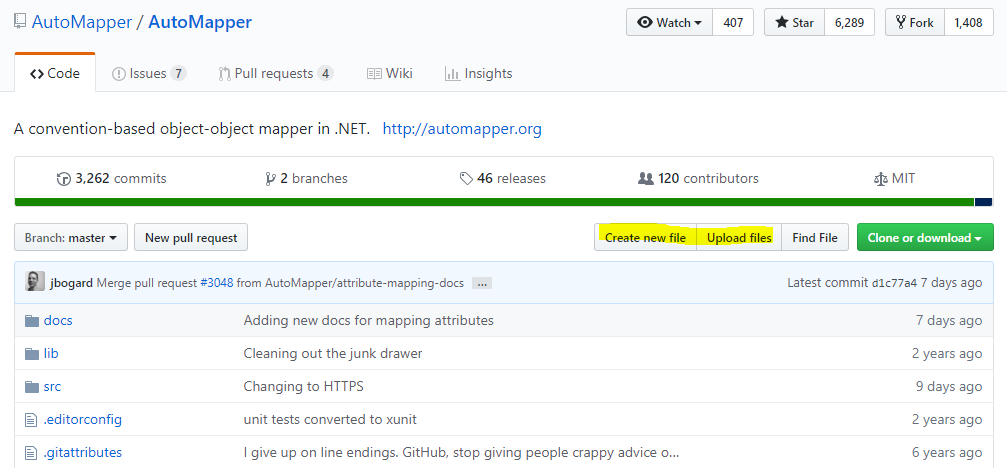The image size is (1007, 468).
Task: Open the .gitattributes file
Action: [x=83, y=453]
